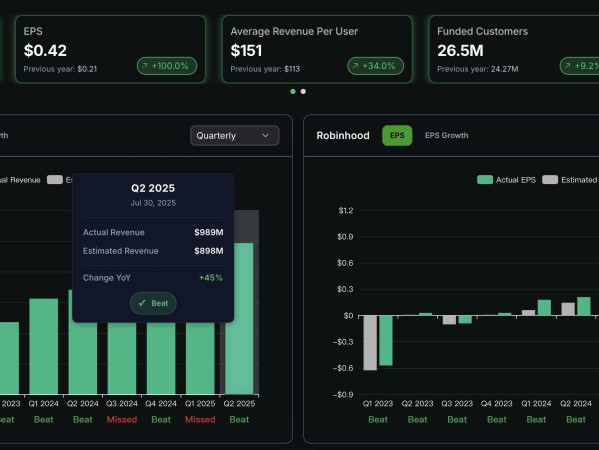Click the Q3 2023 EPS axis label

pyautogui.click(x=457, y=403)
